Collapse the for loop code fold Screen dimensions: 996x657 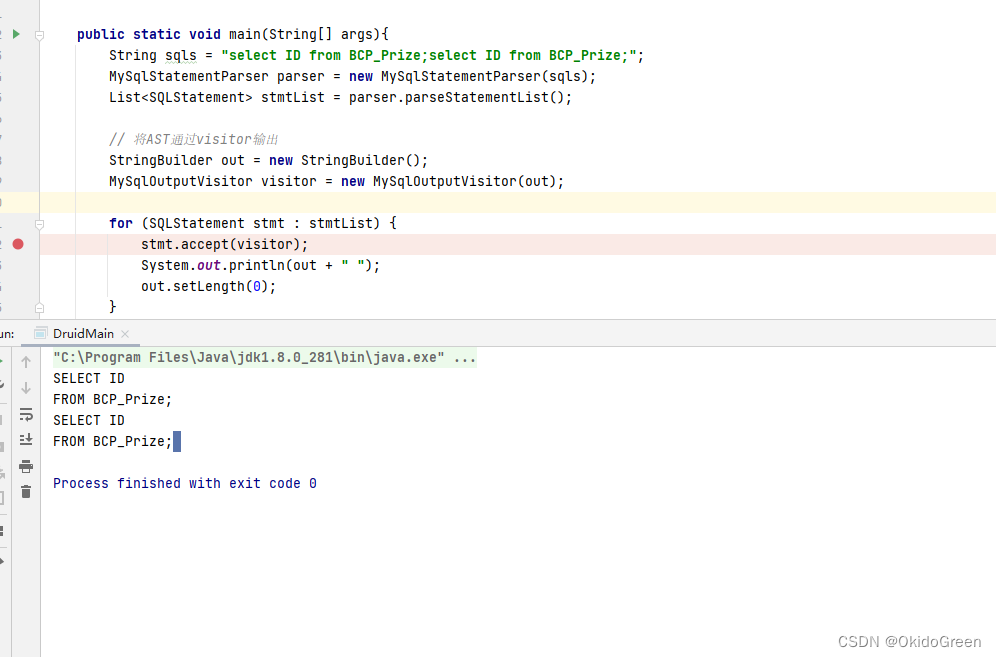pos(38,223)
